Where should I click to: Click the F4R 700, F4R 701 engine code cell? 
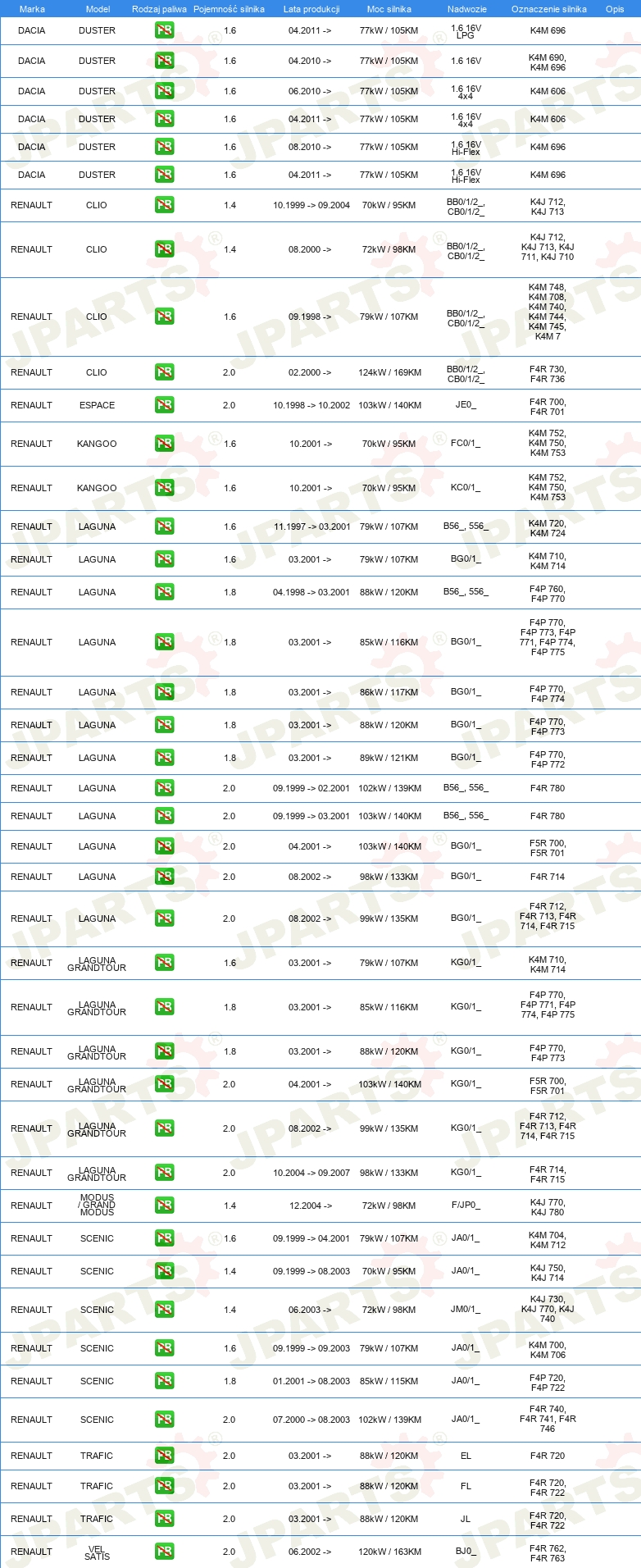click(x=548, y=407)
